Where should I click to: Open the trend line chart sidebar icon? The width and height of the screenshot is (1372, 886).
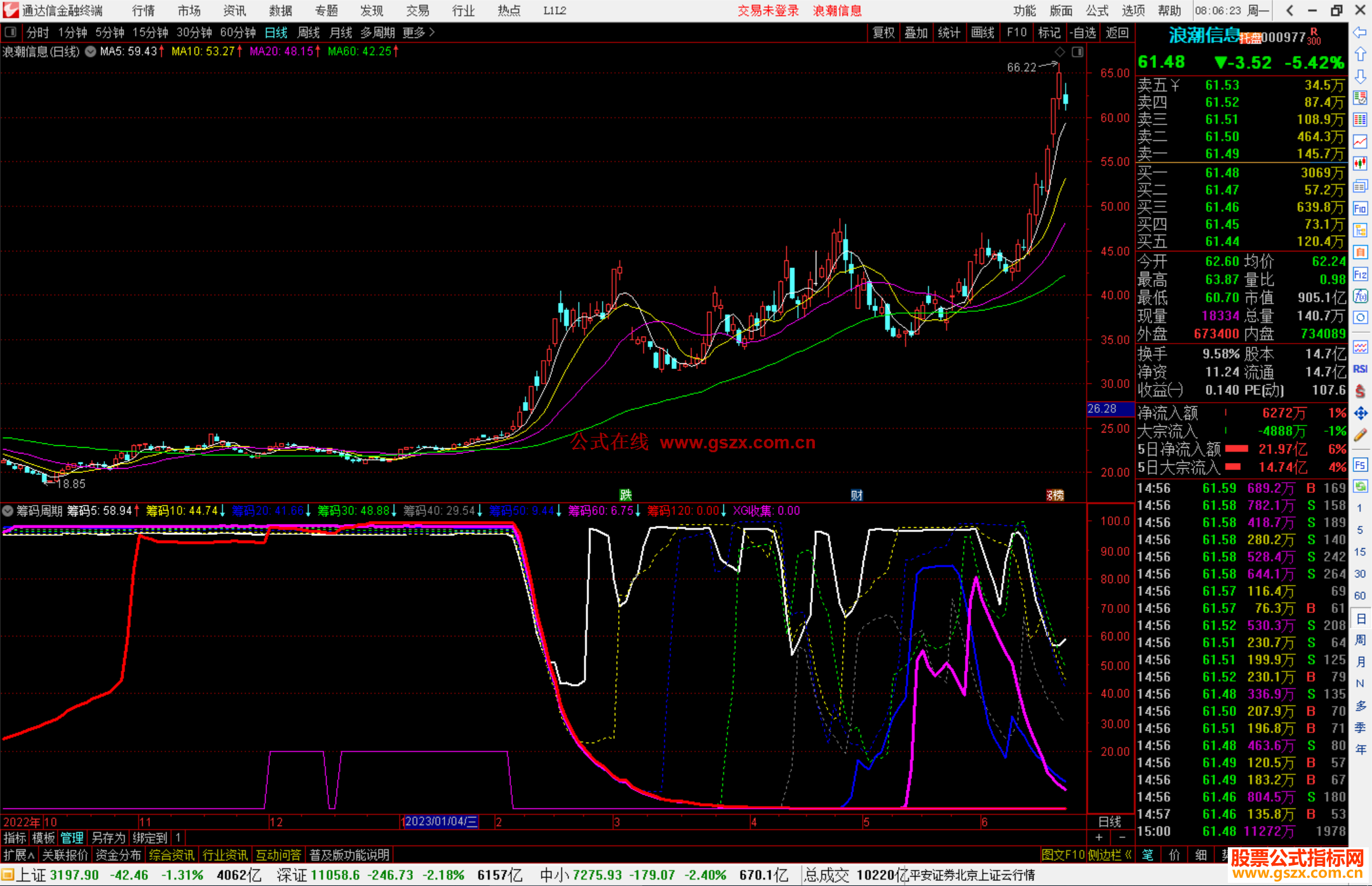pyautogui.click(x=1360, y=142)
